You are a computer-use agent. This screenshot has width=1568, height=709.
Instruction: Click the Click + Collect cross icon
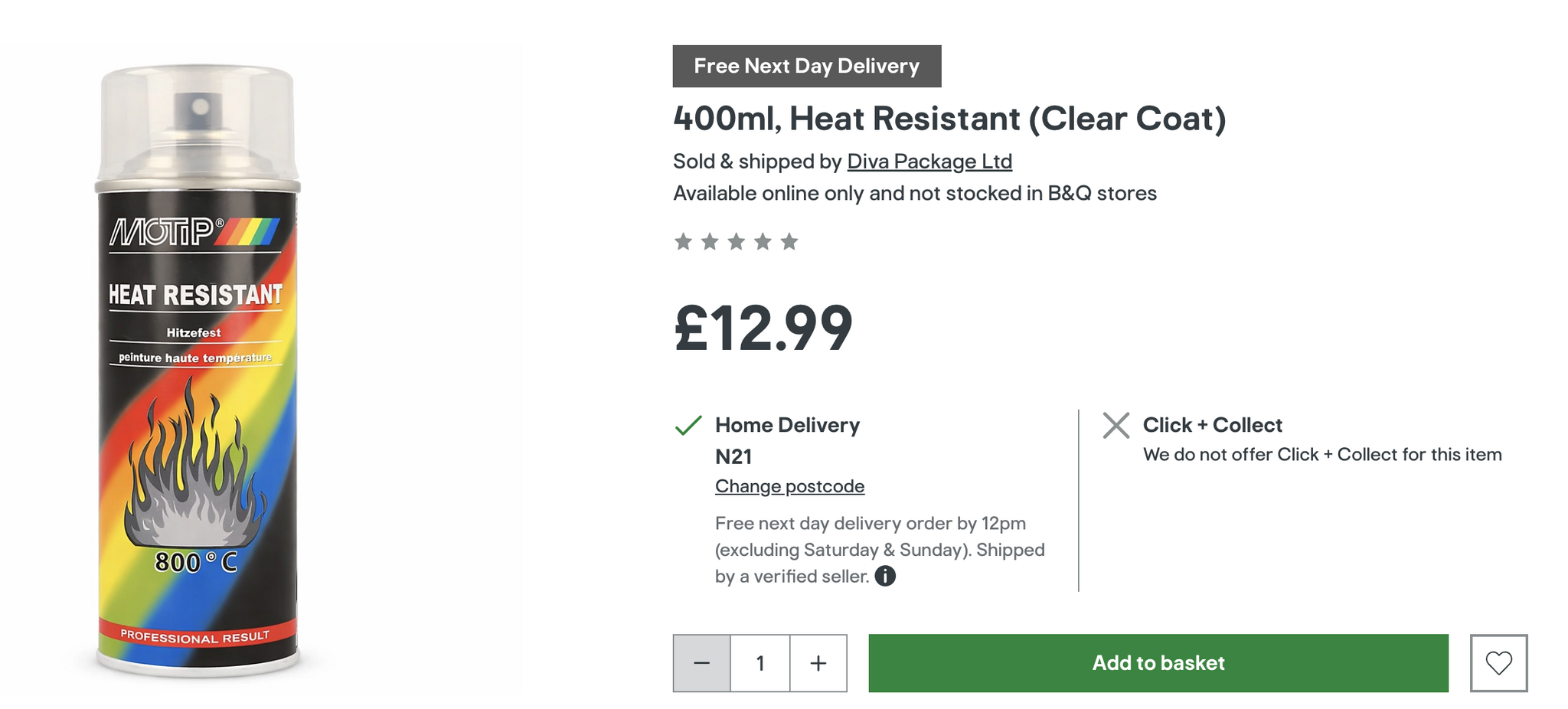pyautogui.click(x=1116, y=425)
